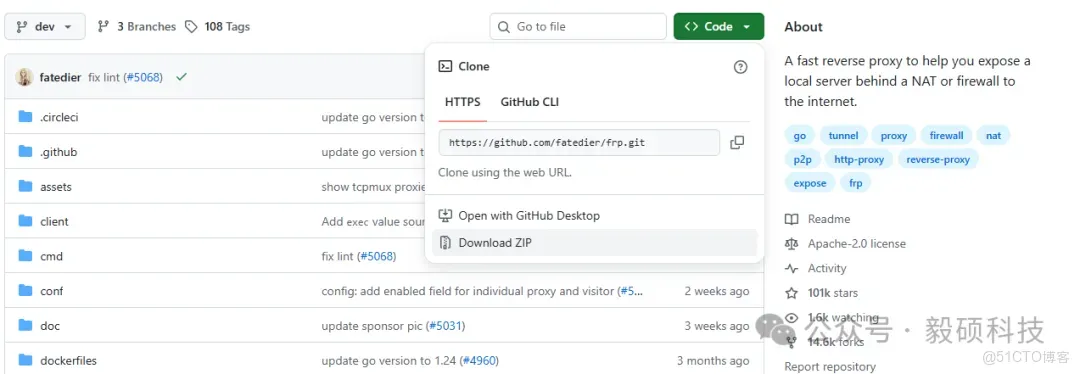Open 'update sponsor pic' commit message
Screen dimensions: 1080x374
[372, 326]
